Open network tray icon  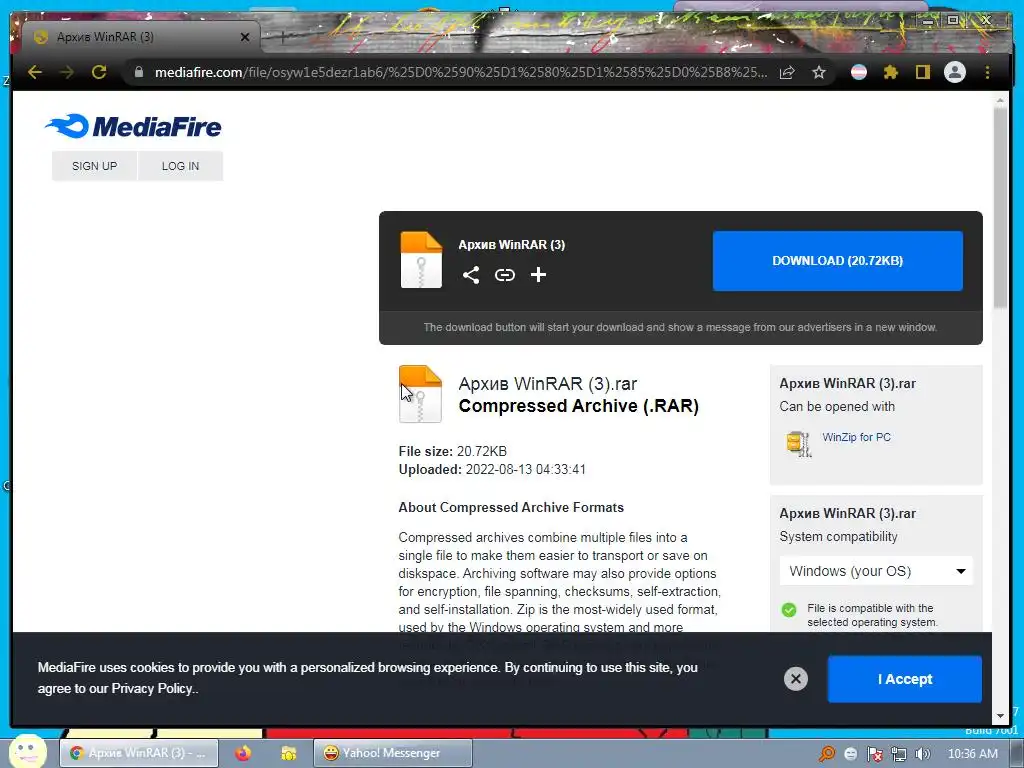point(899,754)
